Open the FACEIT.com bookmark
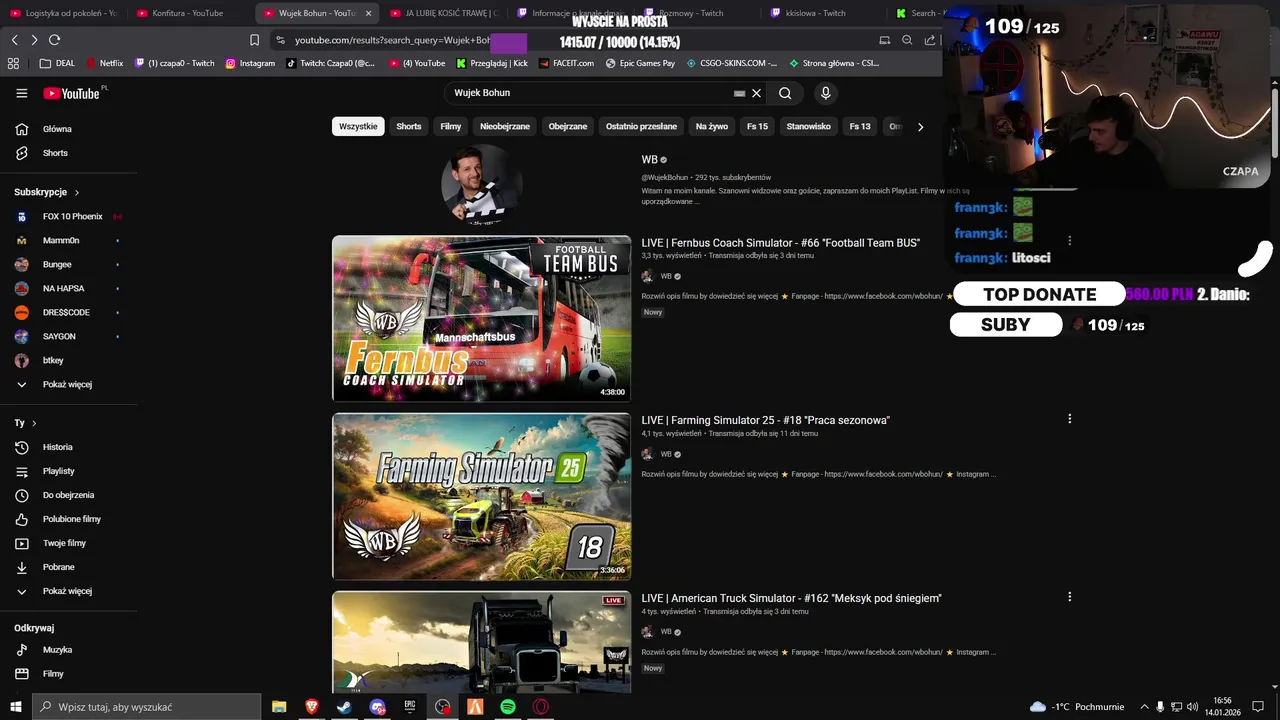Screen dimensions: 1280x720 (x=566, y=63)
